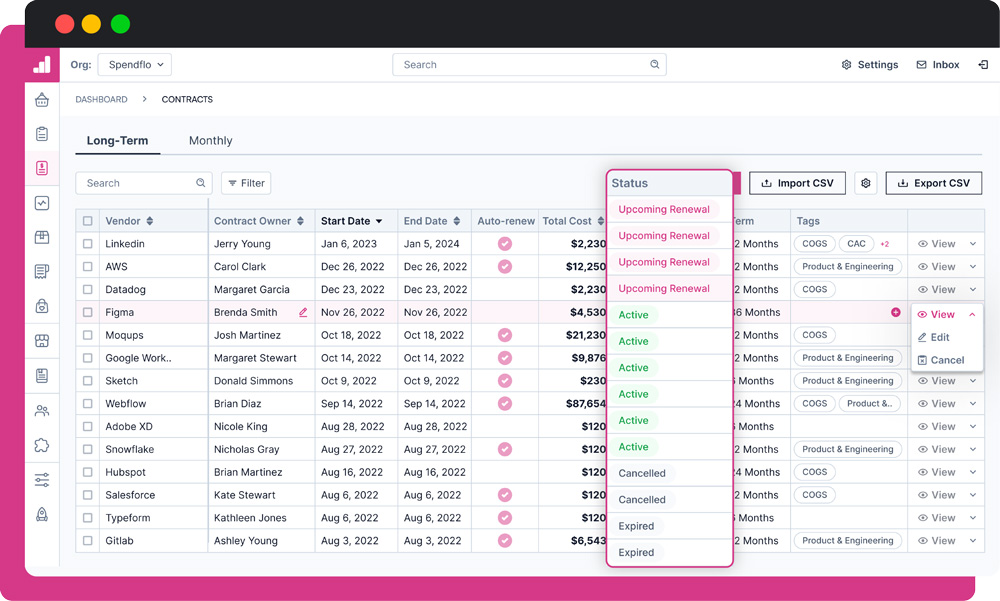Open the Org Spendflo dropdown
Screen dimensions: 1000x601
point(135,64)
